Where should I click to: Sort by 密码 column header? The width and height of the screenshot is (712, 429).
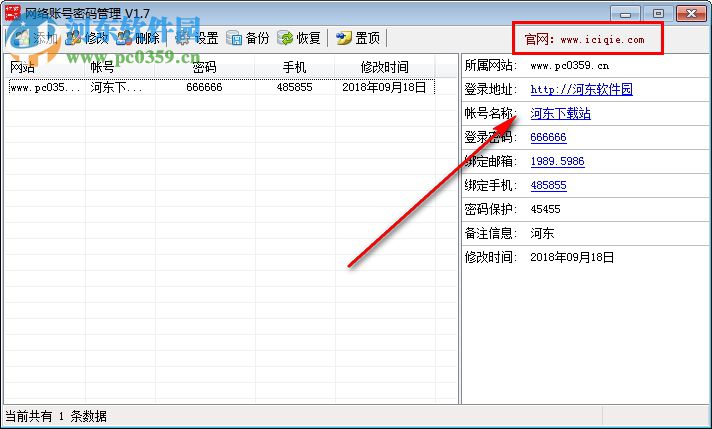pyautogui.click(x=204, y=67)
